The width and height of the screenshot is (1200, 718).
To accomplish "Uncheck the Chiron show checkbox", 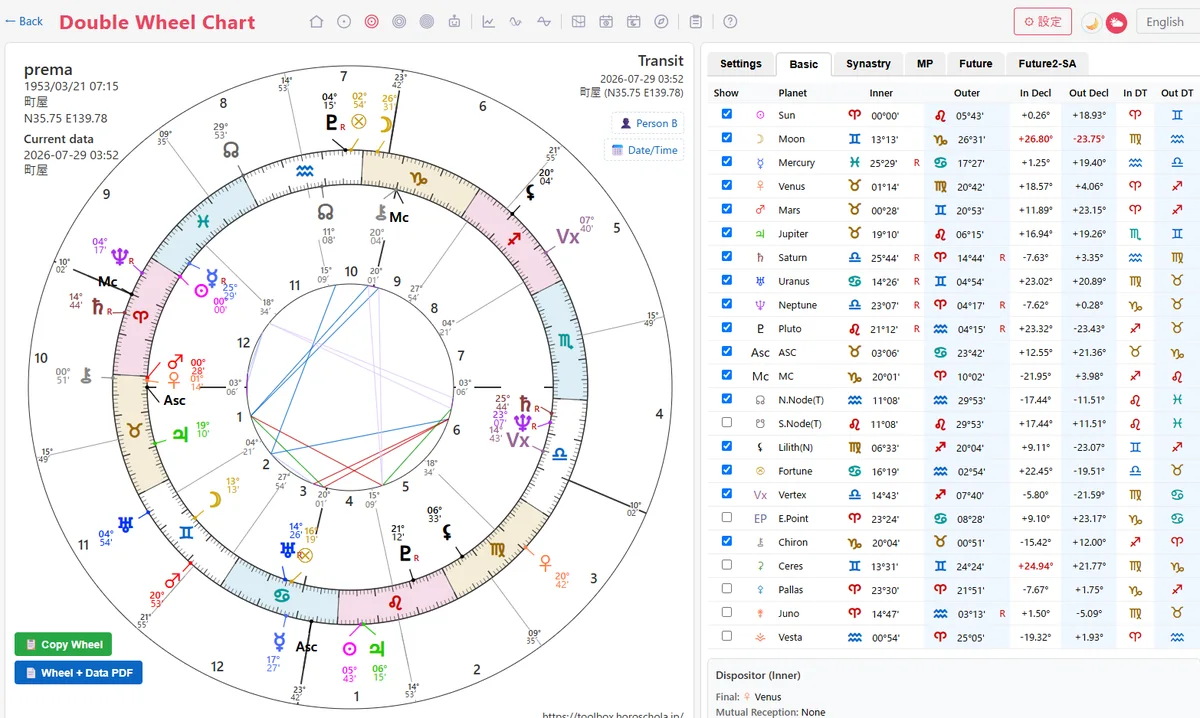I will coord(727,542).
